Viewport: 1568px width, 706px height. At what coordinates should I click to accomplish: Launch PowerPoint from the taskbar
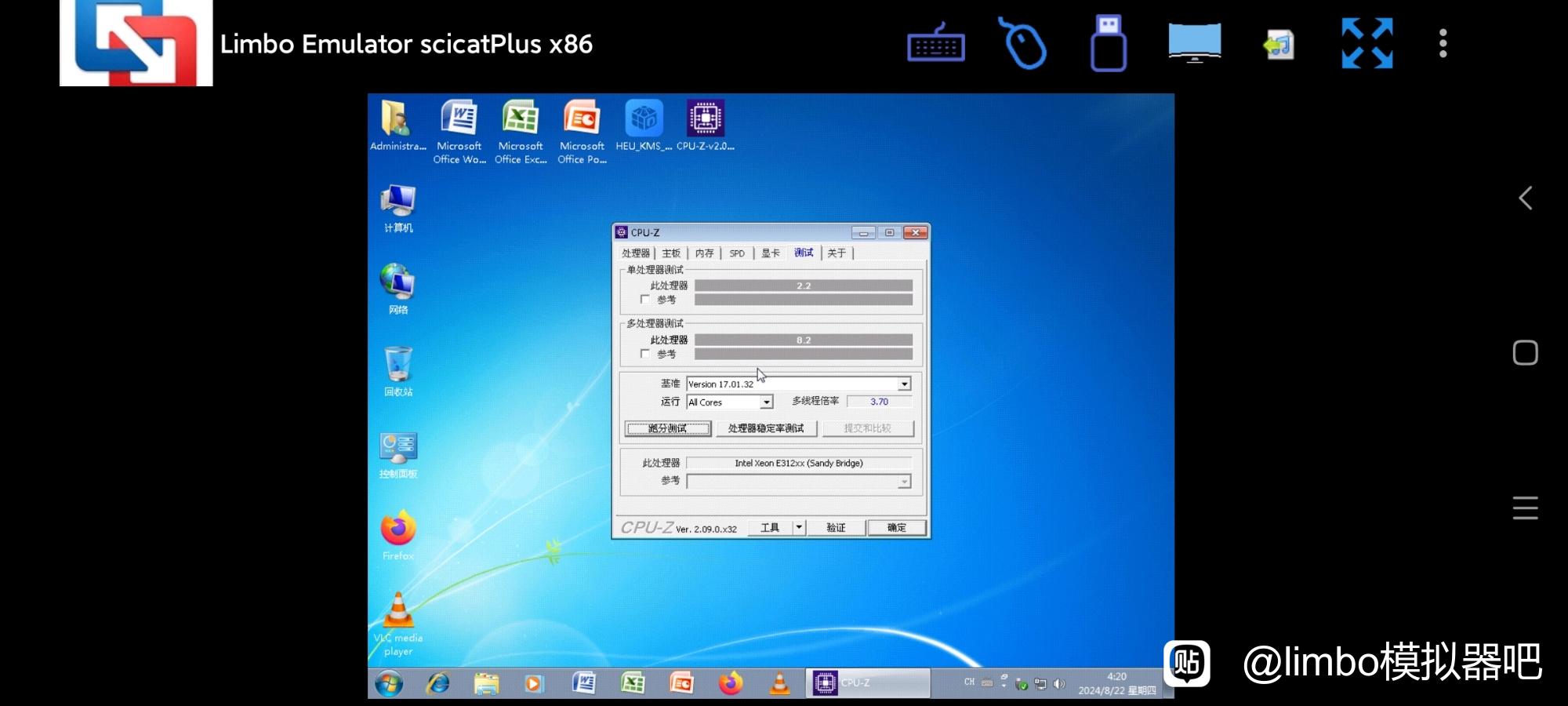681,683
